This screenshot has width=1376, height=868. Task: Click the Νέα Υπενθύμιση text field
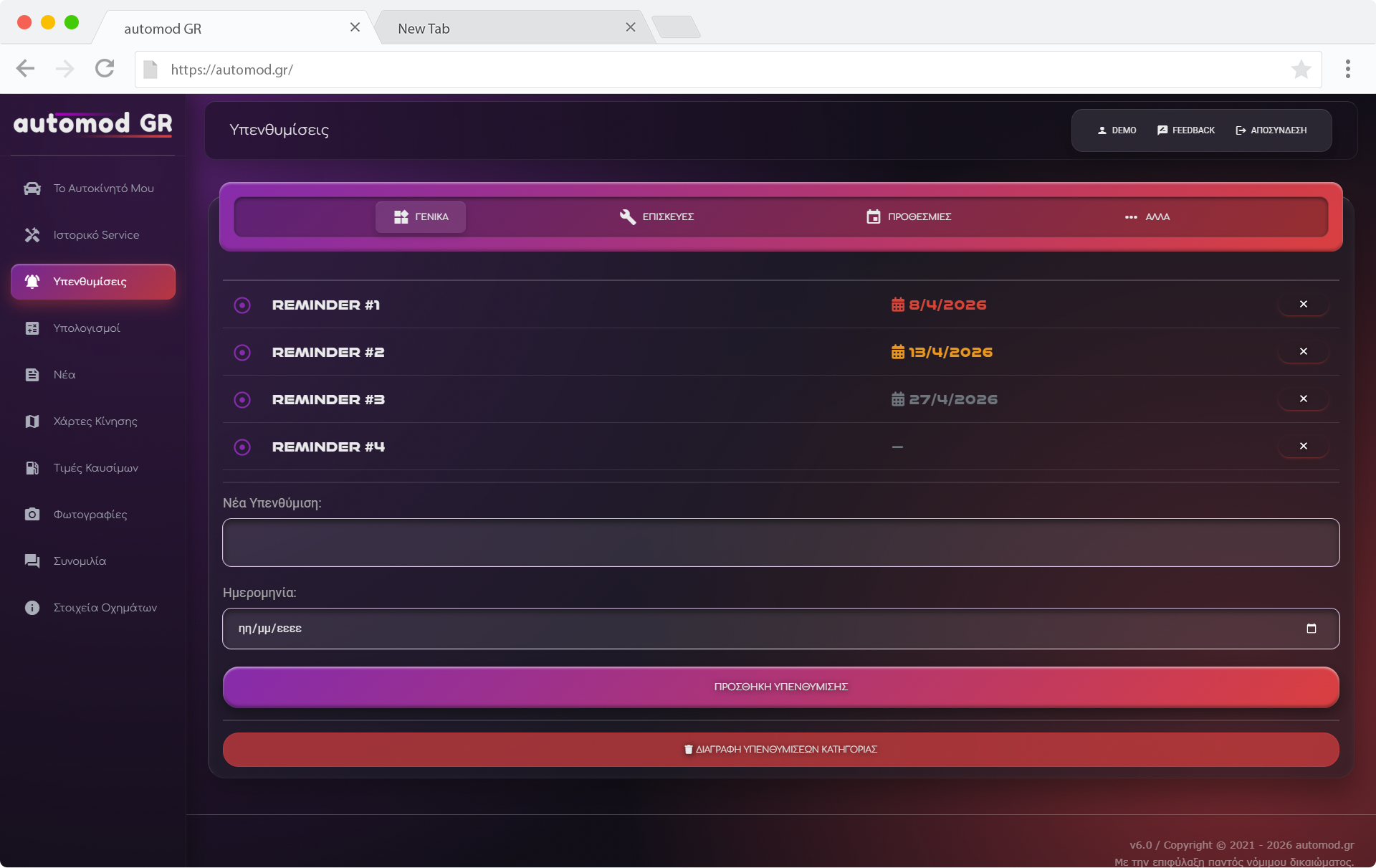(780, 543)
